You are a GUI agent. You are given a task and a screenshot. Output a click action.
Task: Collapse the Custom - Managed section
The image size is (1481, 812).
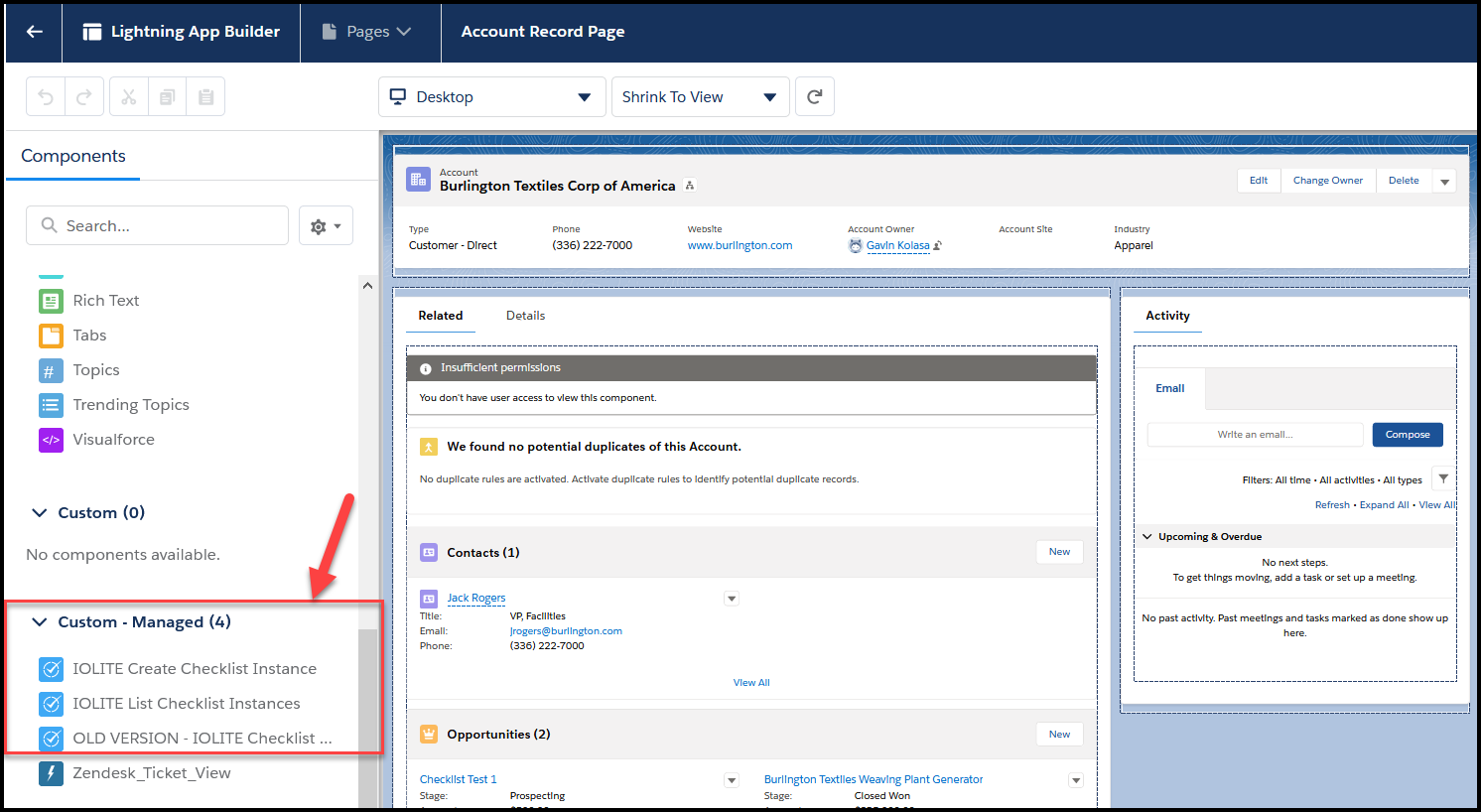[x=39, y=621]
